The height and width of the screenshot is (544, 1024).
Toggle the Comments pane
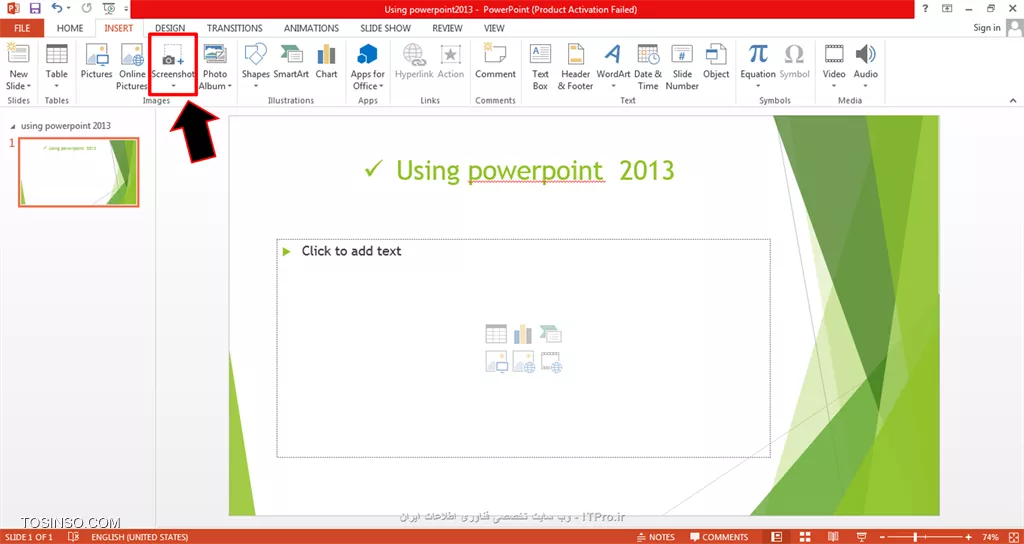718,537
